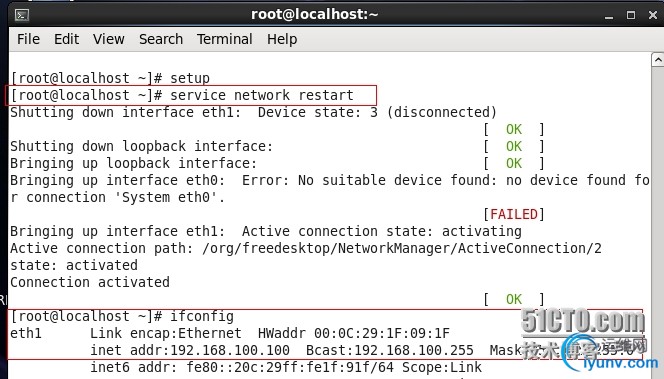Click the vertical scrollbar track
This screenshot has height=379, width=664.
tap(658, 220)
